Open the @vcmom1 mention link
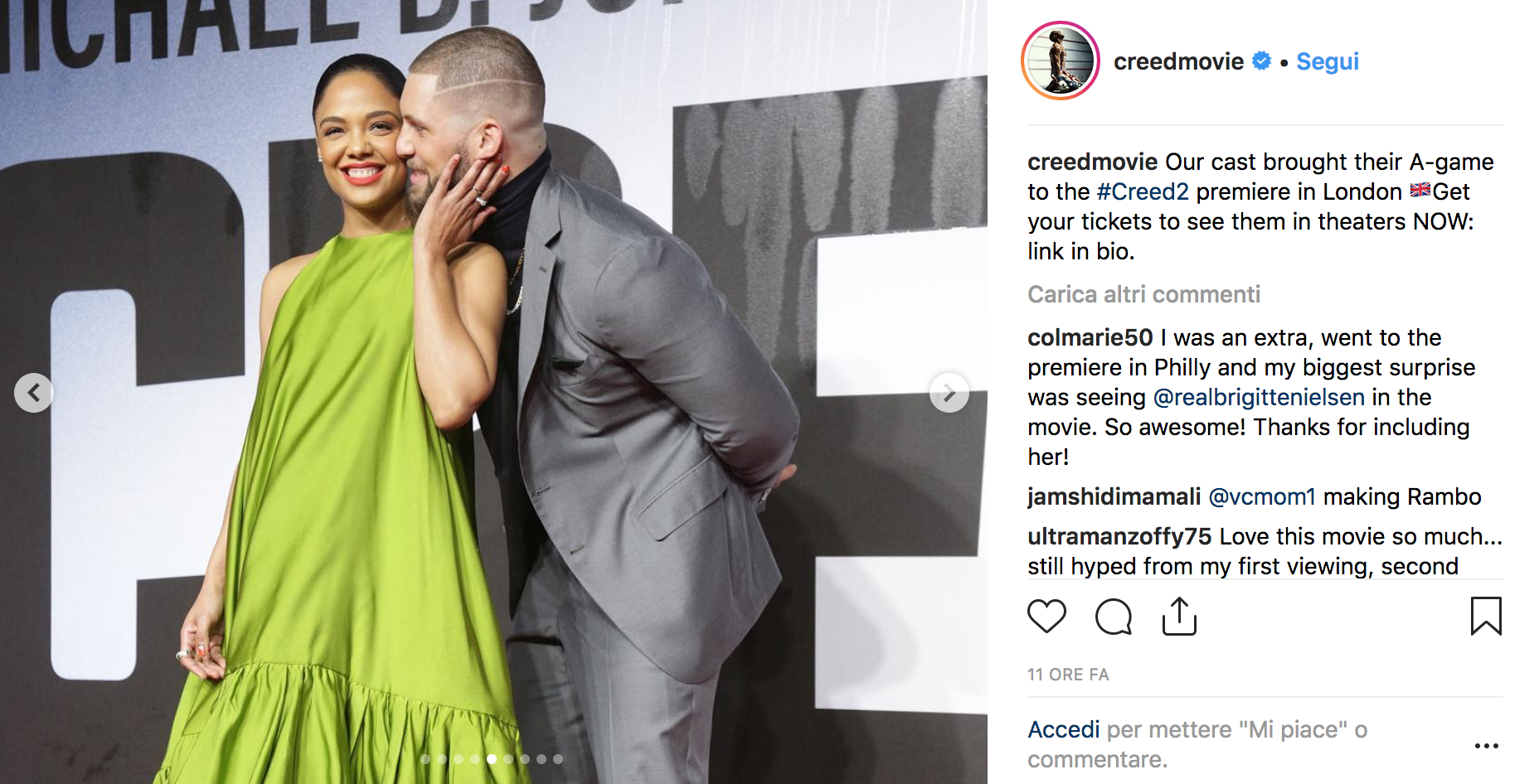 (1262, 496)
